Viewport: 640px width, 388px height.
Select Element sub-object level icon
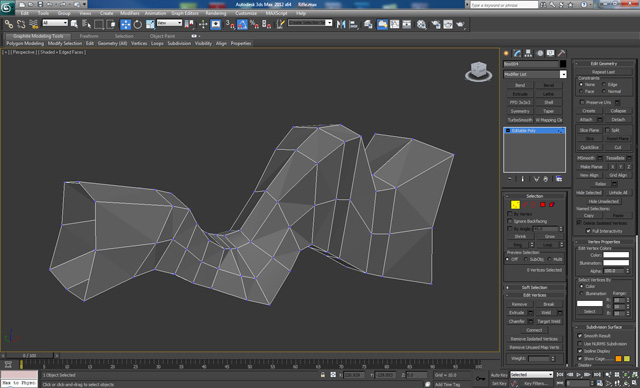pyautogui.click(x=552, y=205)
